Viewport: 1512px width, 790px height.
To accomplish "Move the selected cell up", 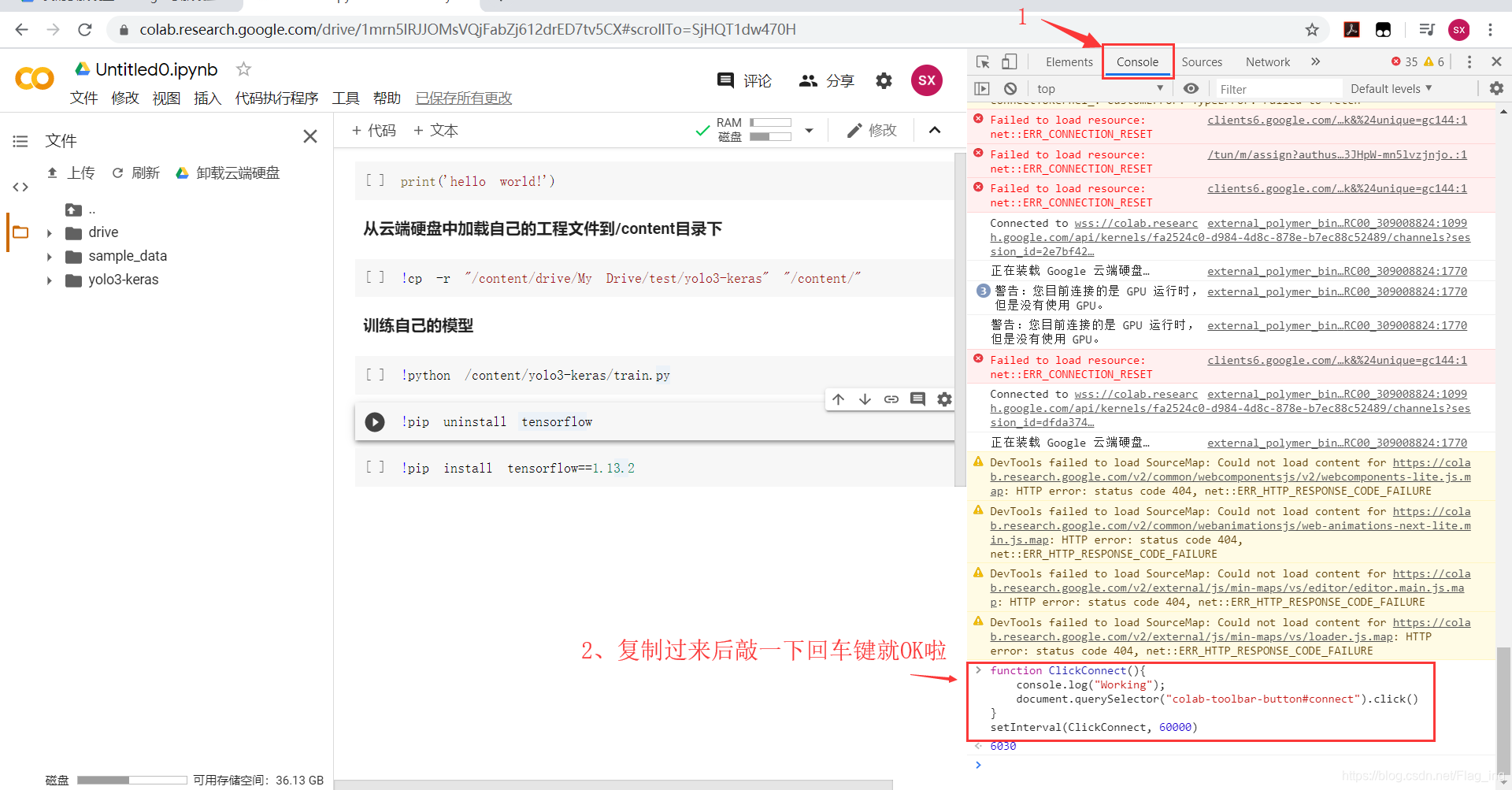I will point(839,399).
